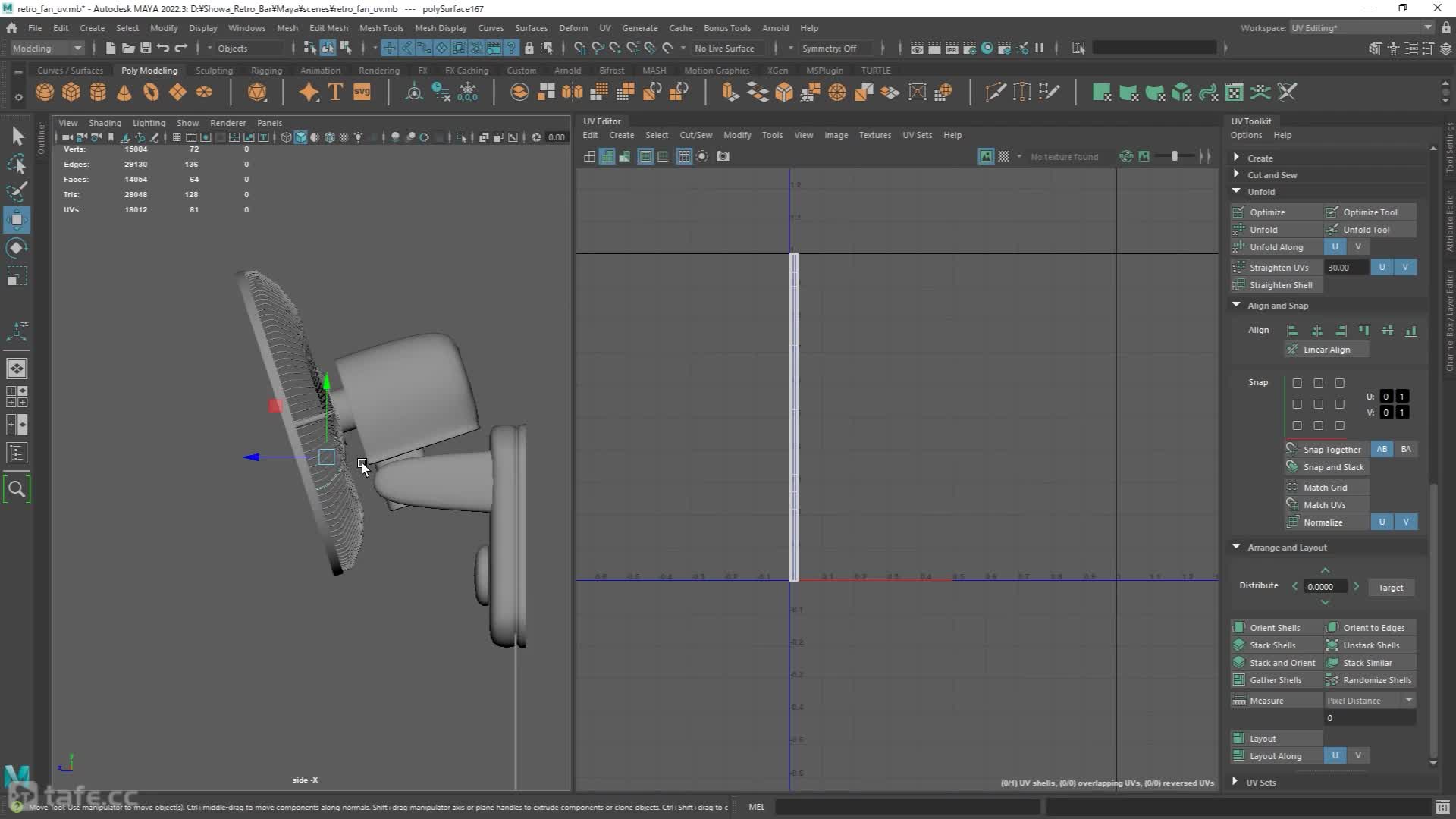1456x819 pixels.
Task: Save scene using the disk icon
Action: 146,48
